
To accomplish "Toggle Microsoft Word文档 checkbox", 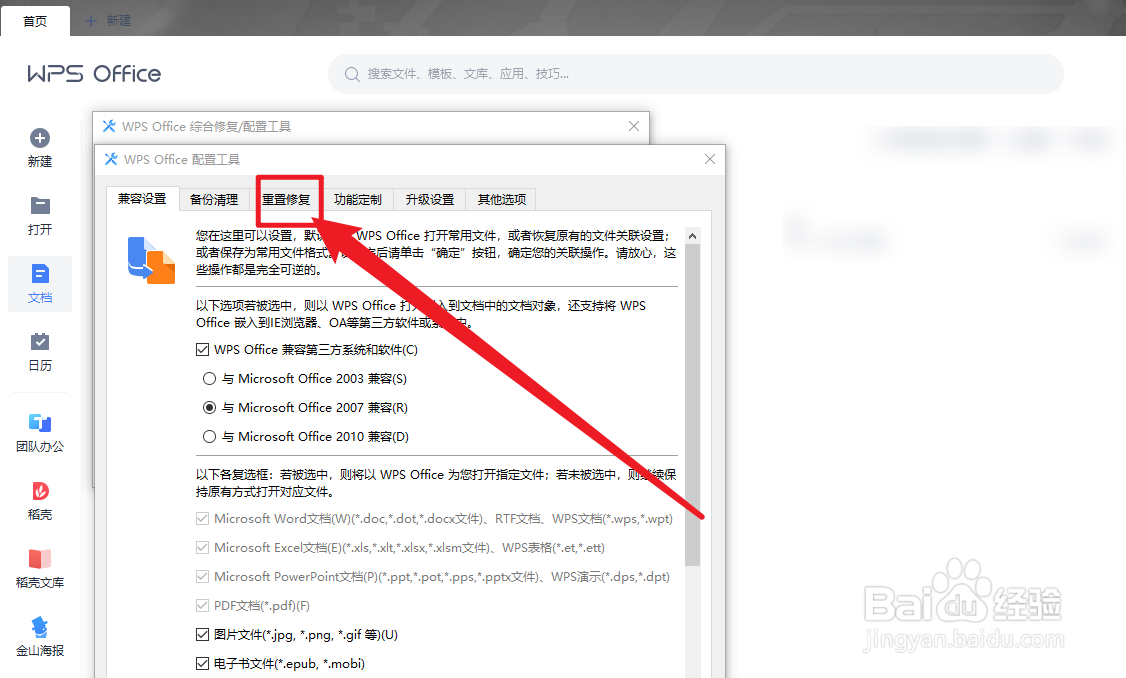I will [203, 519].
